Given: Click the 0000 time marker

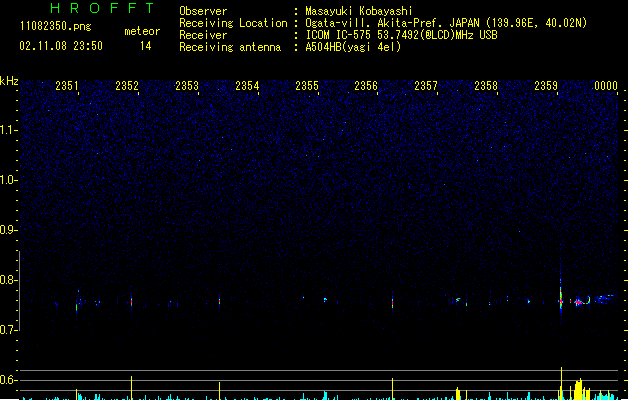Looking at the screenshot, I should 606,86.
